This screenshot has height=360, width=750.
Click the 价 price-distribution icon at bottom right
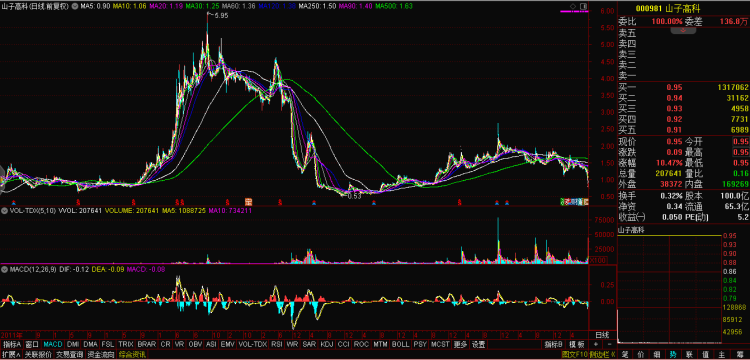pyautogui.click(x=641, y=354)
